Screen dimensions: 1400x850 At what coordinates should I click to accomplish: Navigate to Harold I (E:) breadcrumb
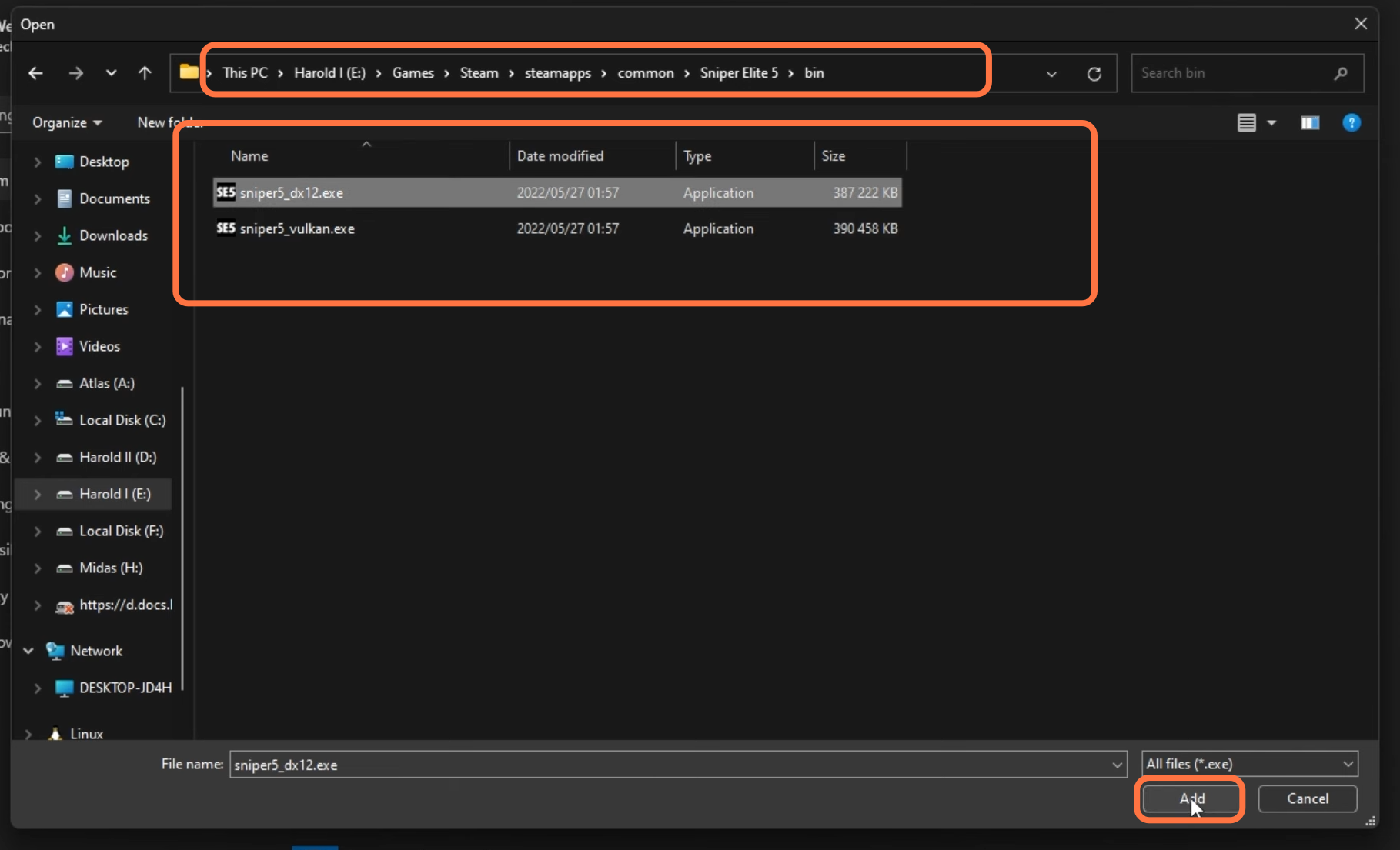point(329,73)
